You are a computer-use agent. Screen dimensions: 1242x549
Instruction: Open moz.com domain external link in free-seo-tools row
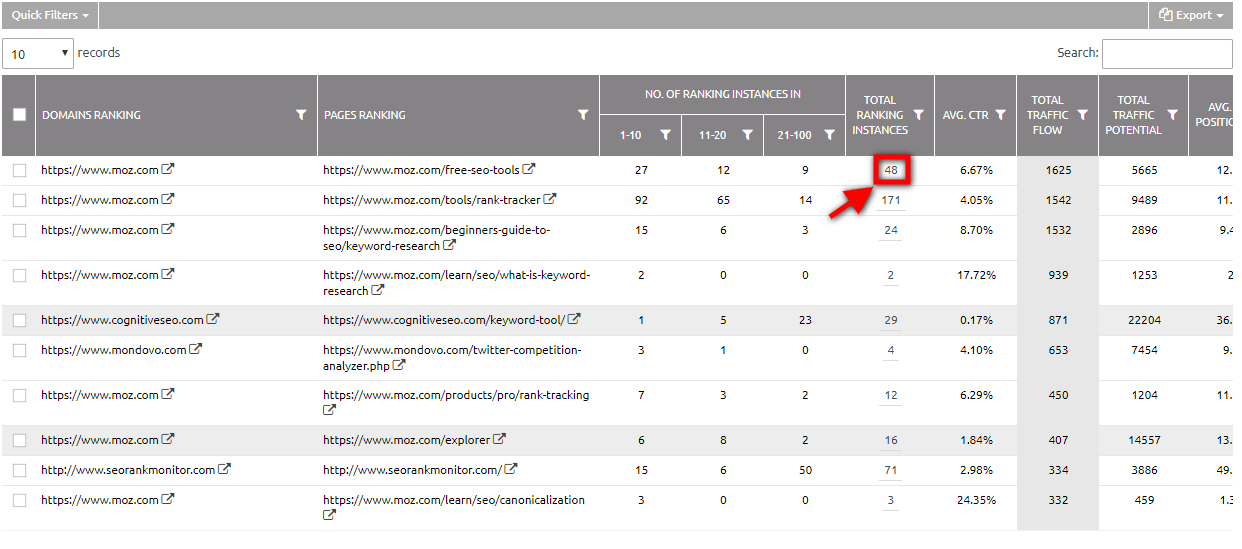[x=168, y=170]
